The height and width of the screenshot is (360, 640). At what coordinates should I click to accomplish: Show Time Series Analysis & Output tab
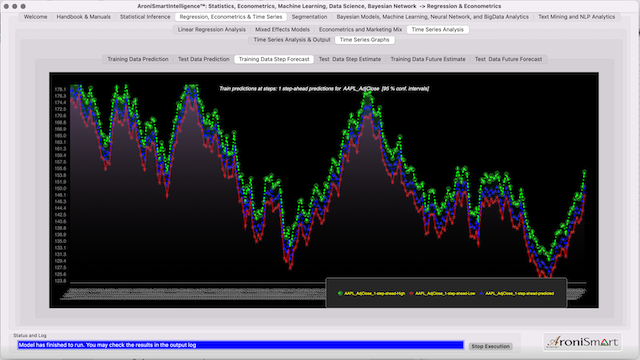(292, 40)
